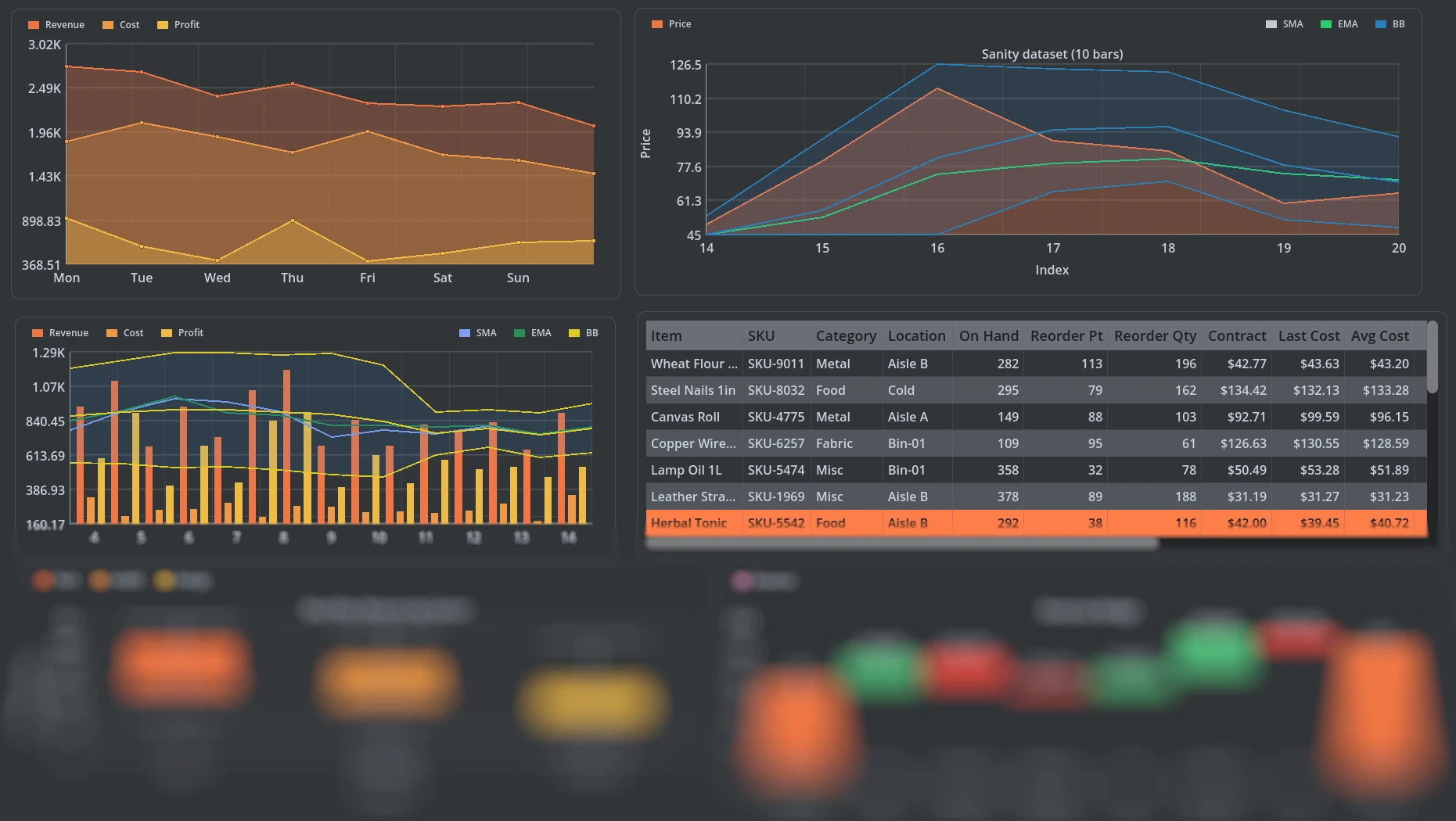Click gray SMA legend swatch in Sanity dataset chart
Screen dimensions: 1456x821
[1271, 24]
